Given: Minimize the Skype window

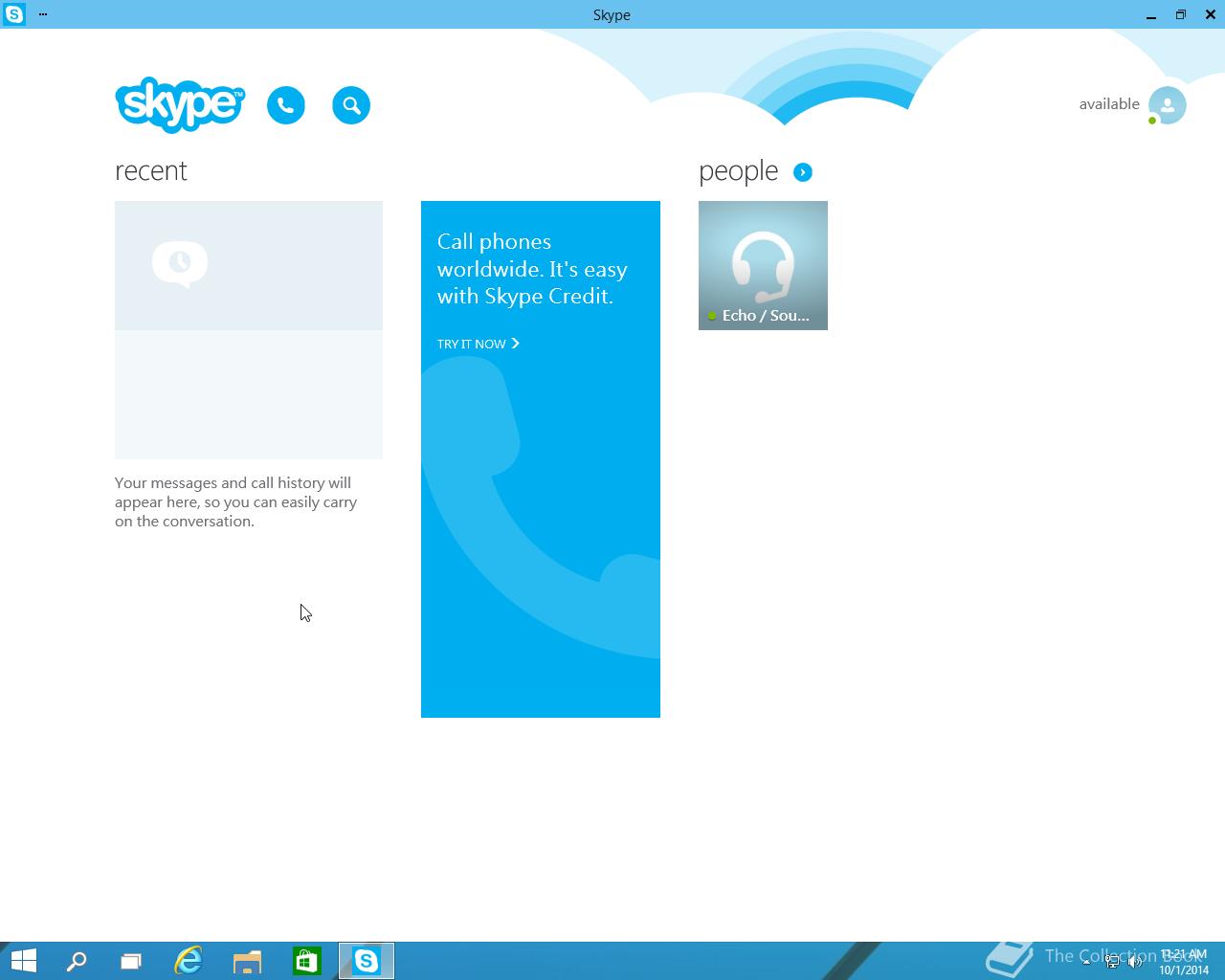Looking at the screenshot, I should click(1151, 14).
